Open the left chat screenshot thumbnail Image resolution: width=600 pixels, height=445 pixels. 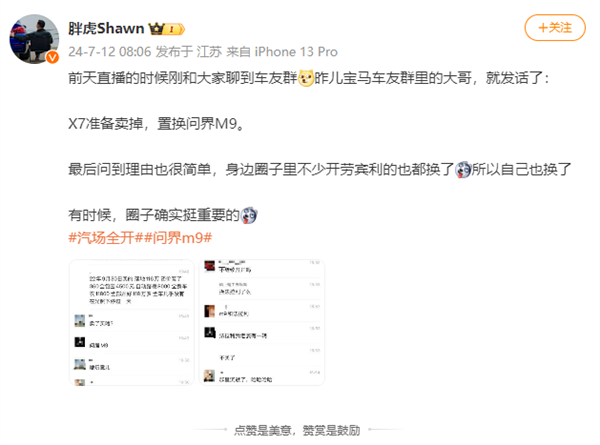[132, 323]
